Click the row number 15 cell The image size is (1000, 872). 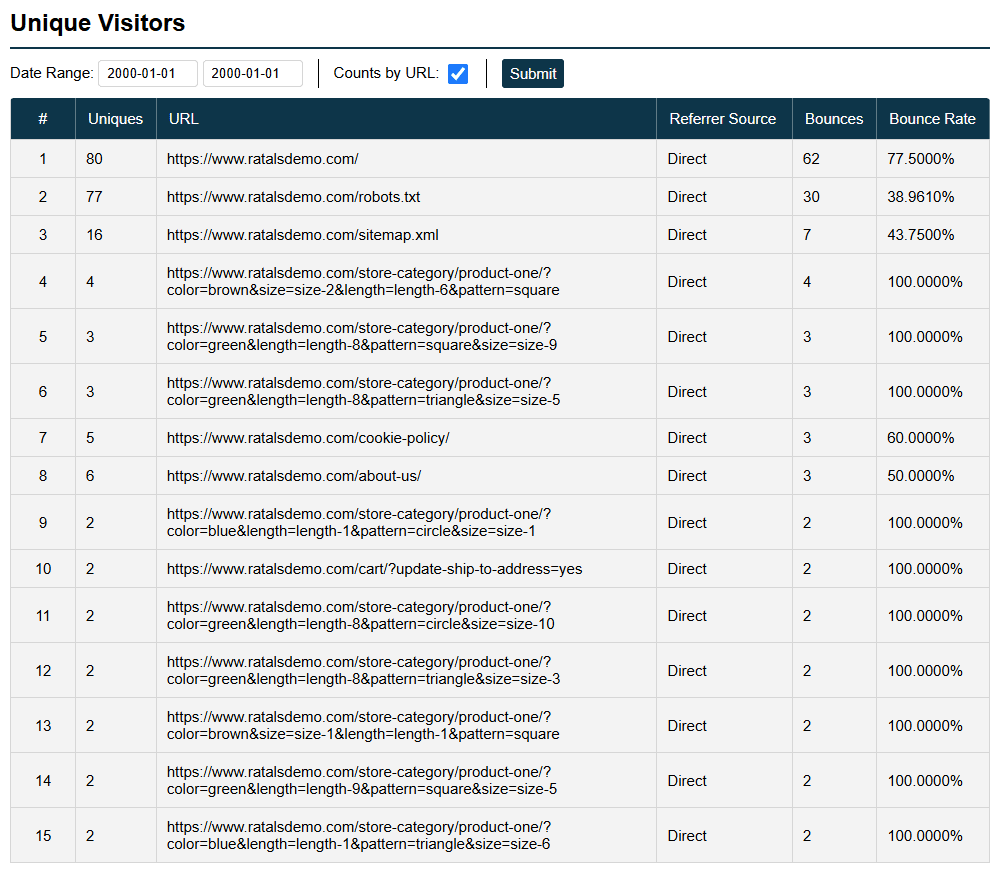[x=43, y=836]
